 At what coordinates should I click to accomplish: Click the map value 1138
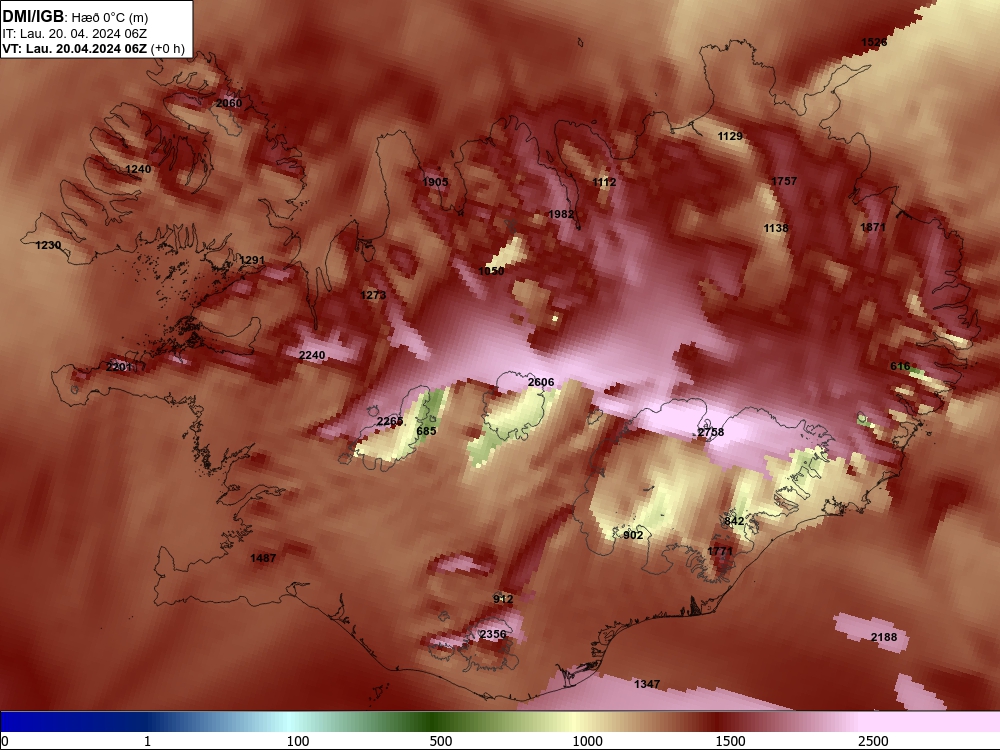[x=776, y=228]
